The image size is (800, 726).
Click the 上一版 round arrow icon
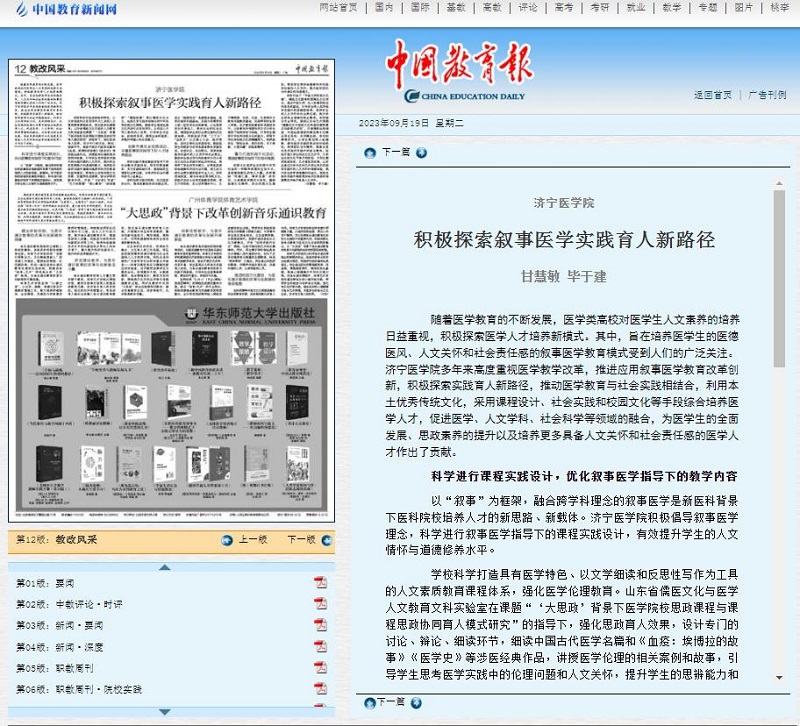coord(228,540)
